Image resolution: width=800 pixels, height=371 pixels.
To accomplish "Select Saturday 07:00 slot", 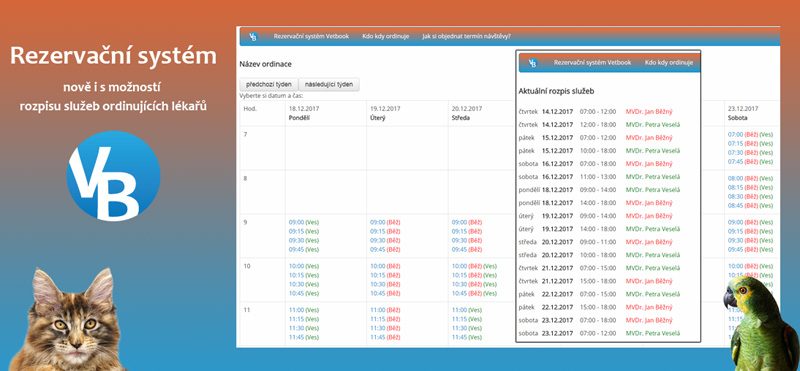I will point(751,135).
